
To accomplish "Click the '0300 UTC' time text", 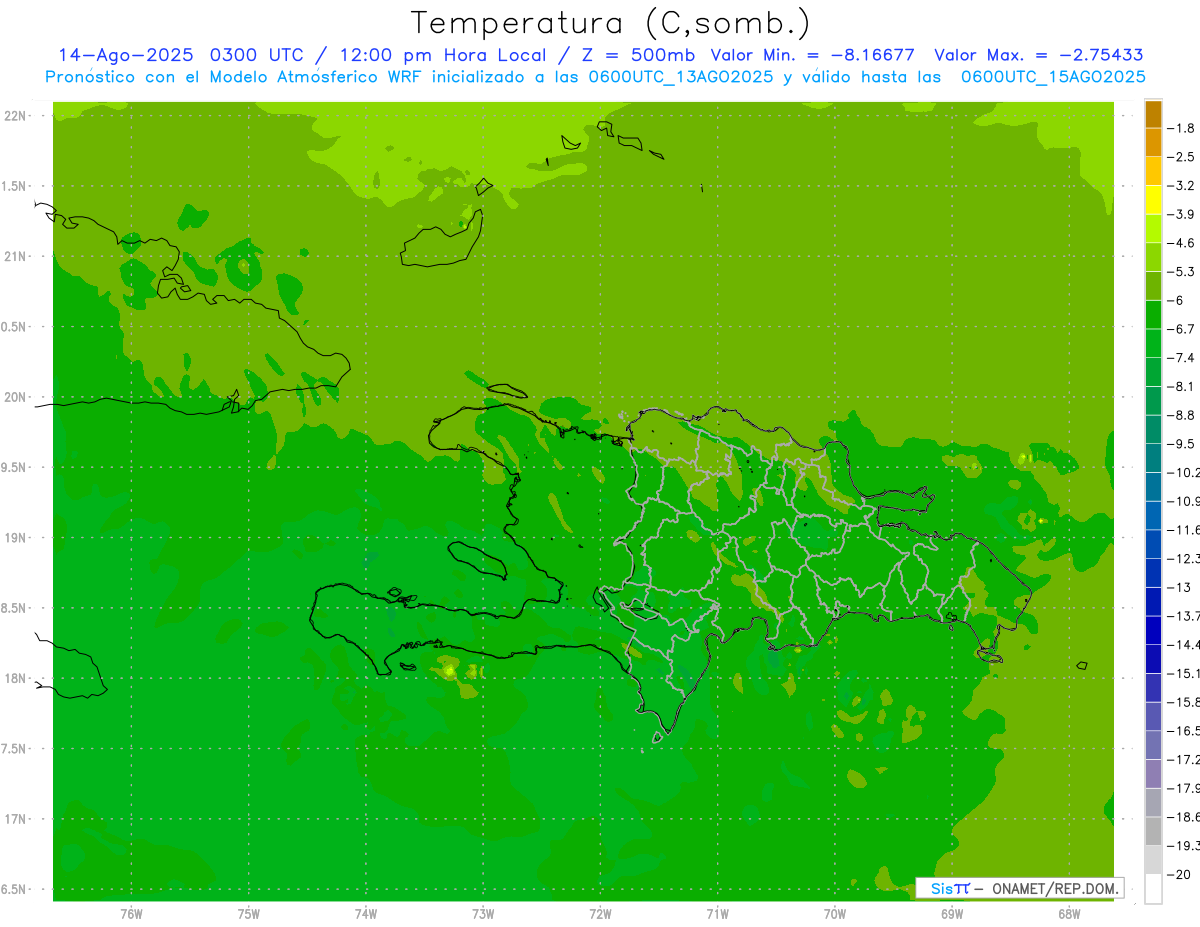I will tap(257, 55).
